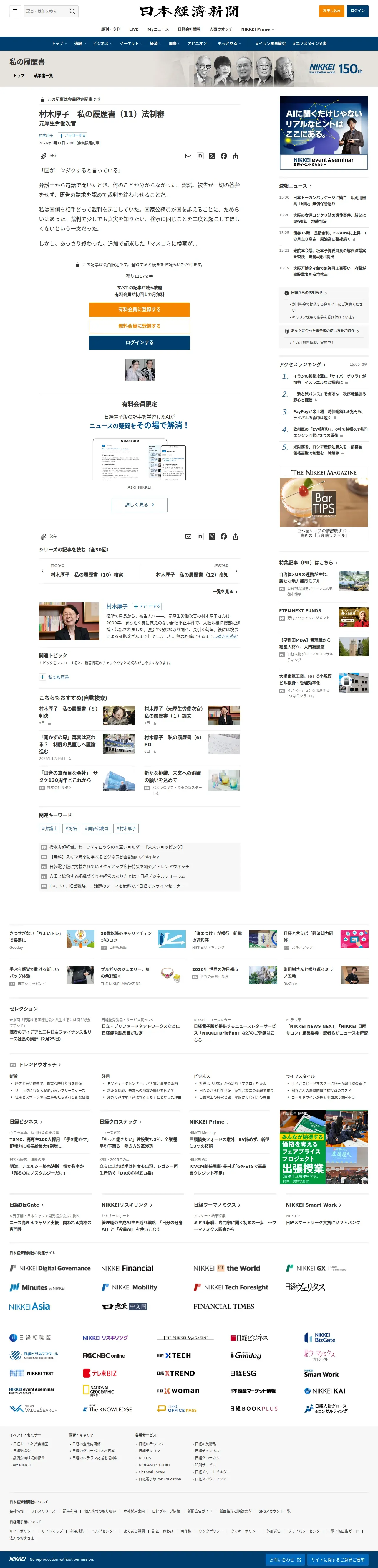Share to note, lower icon row
This screenshot has width=378, height=1568.
(200, 536)
